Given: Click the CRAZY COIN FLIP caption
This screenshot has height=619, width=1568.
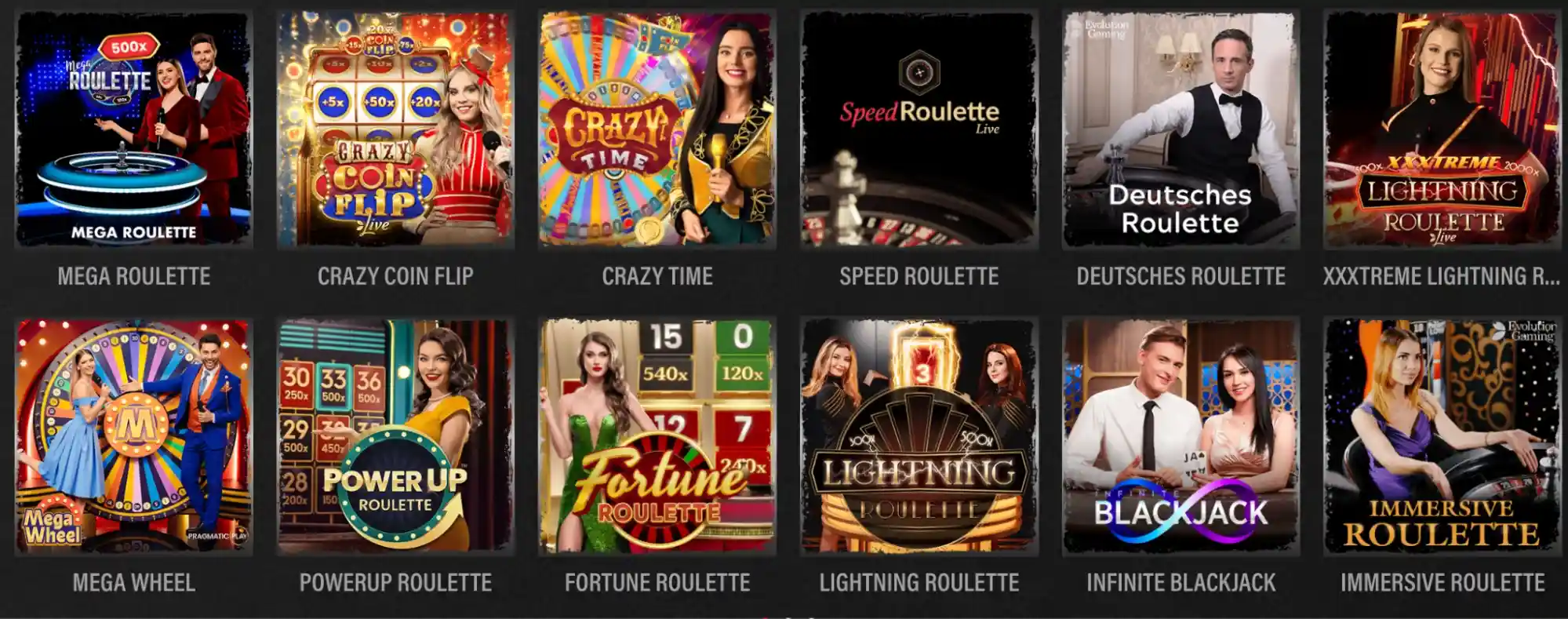Looking at the screenshot, I should click(x=395, y=276).
